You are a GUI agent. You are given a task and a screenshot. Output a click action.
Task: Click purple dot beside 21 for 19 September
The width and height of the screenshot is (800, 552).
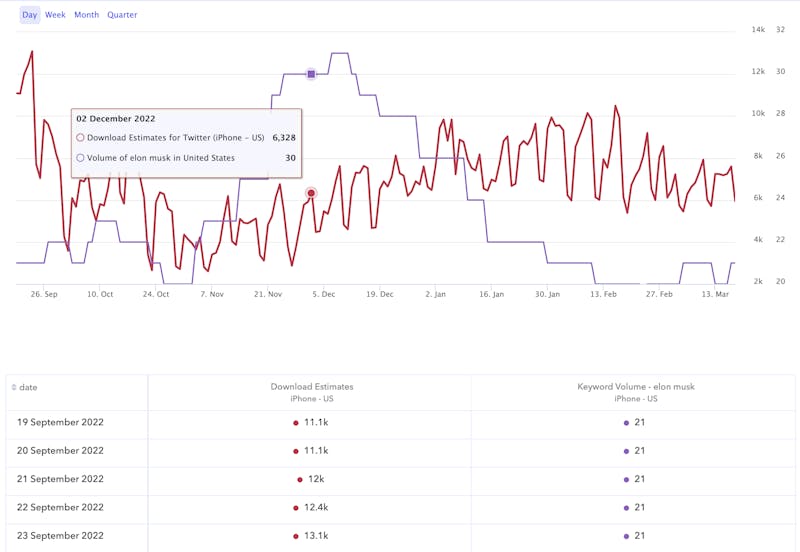click(x=626, y=423)
